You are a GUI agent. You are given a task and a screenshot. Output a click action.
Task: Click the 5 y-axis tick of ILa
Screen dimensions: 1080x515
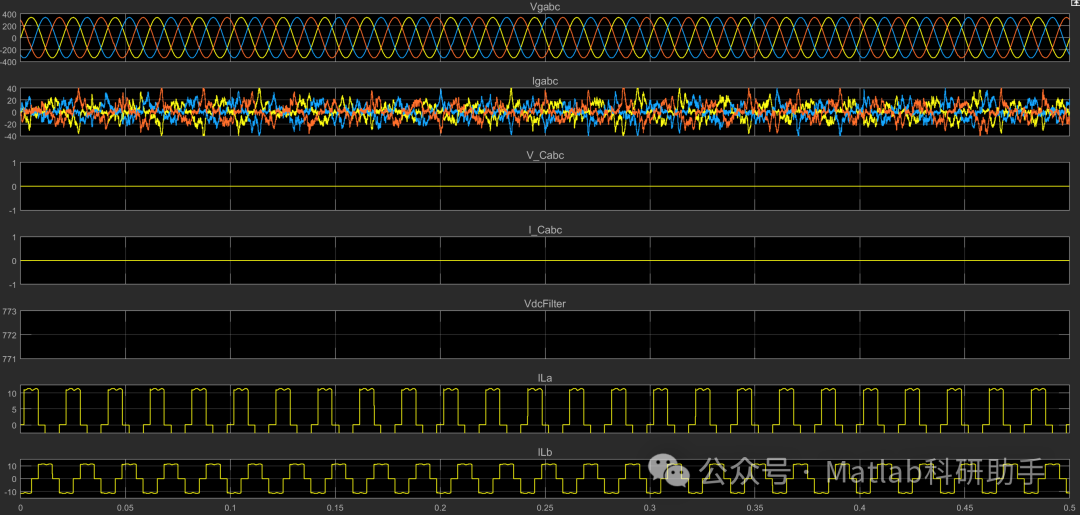(x=14, y=410)
